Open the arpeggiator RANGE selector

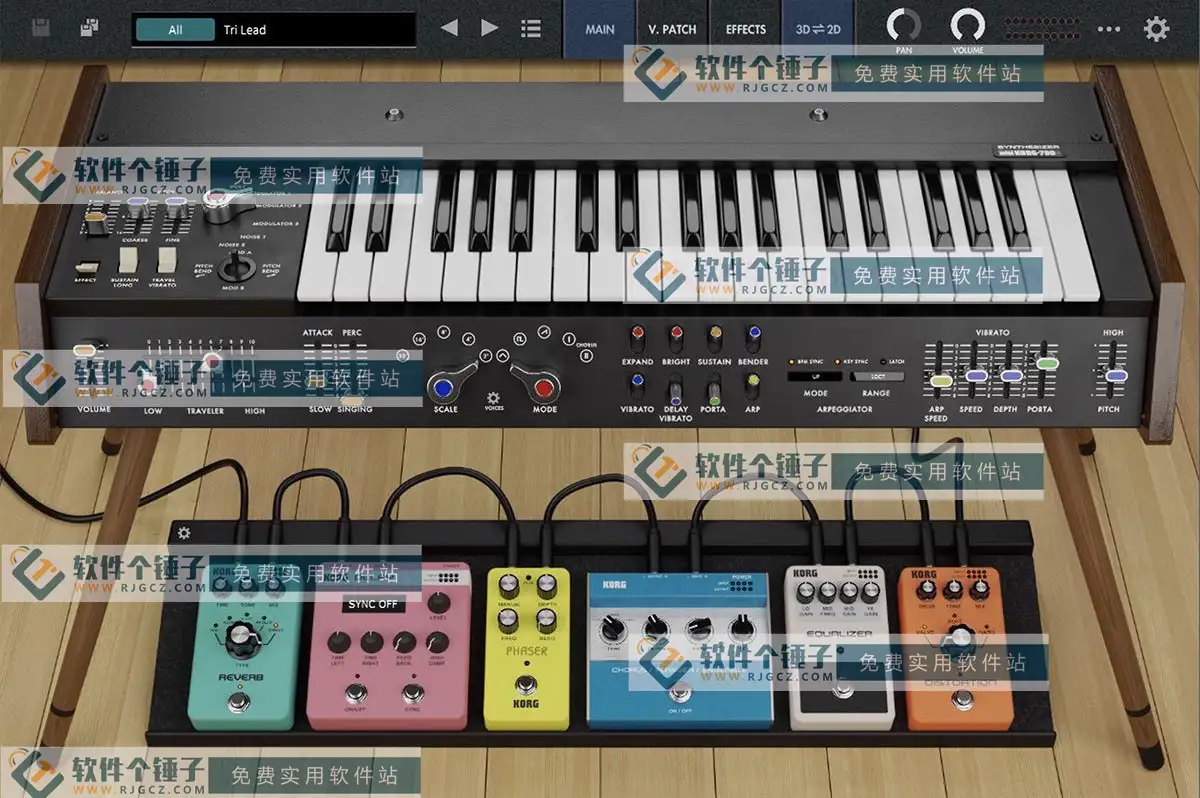(x=877, y=377)
